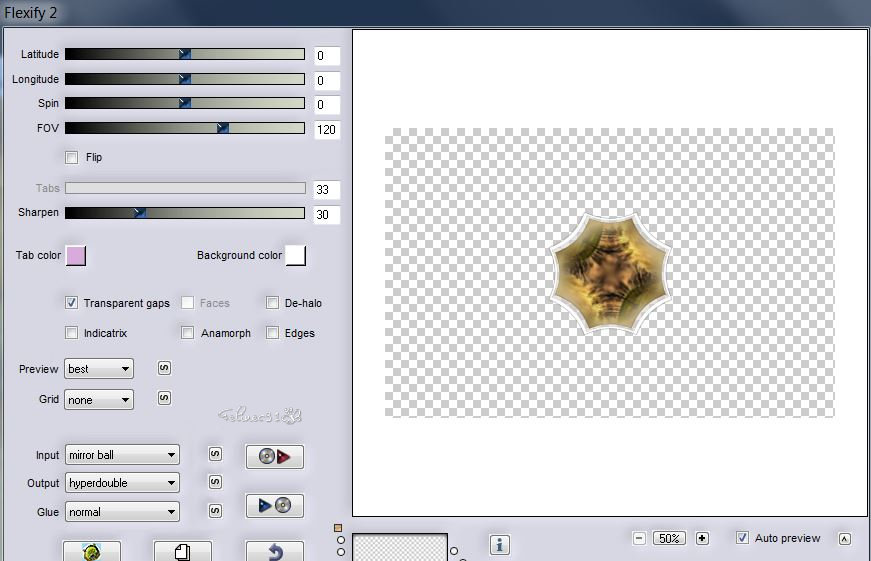This screenshot has height=561, width=871.
Task: Expand the Output dropdown showing hyperdouble
Action: point(122,483)
